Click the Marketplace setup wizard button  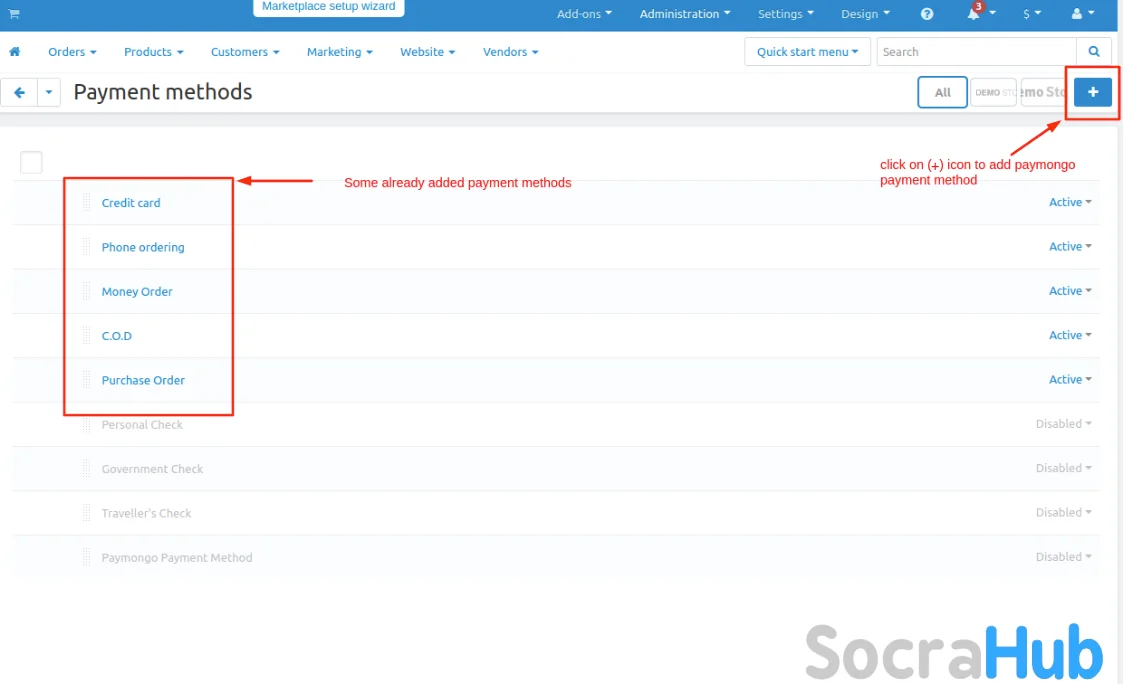point(328,7)
